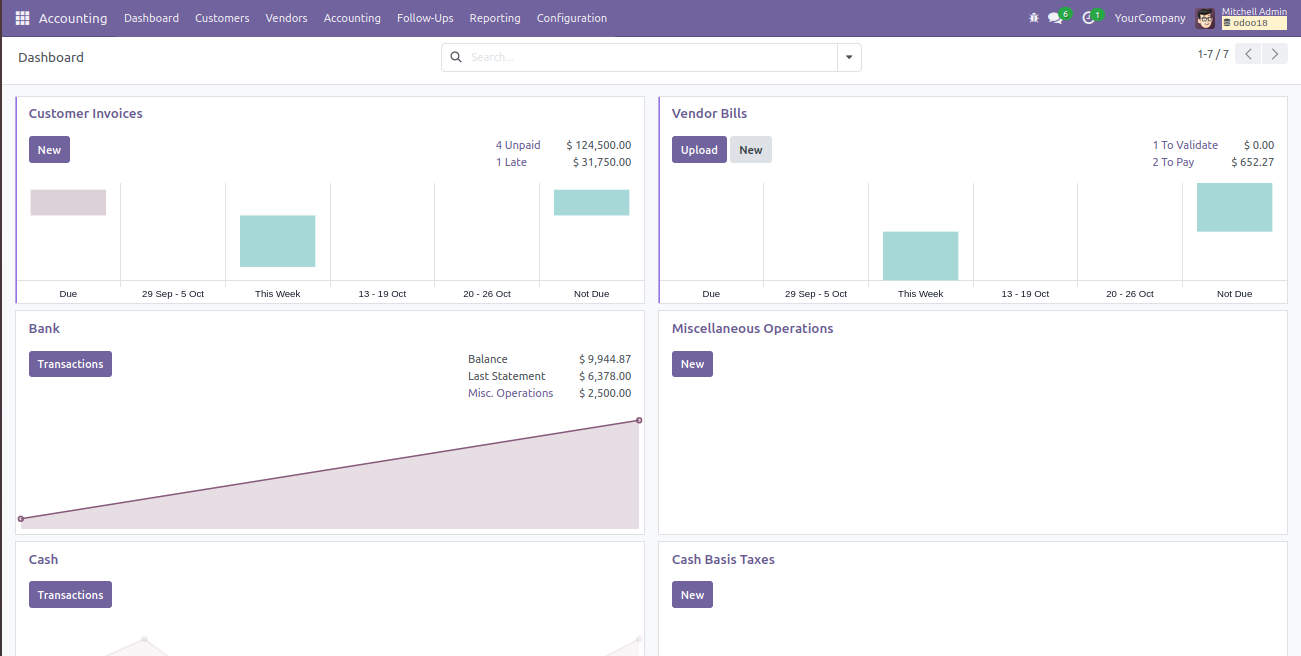Open the conversations chat bubble icon
The height and width of the screenshot is (656, 1301).
pyautogui.click(x=1055, y=18)
